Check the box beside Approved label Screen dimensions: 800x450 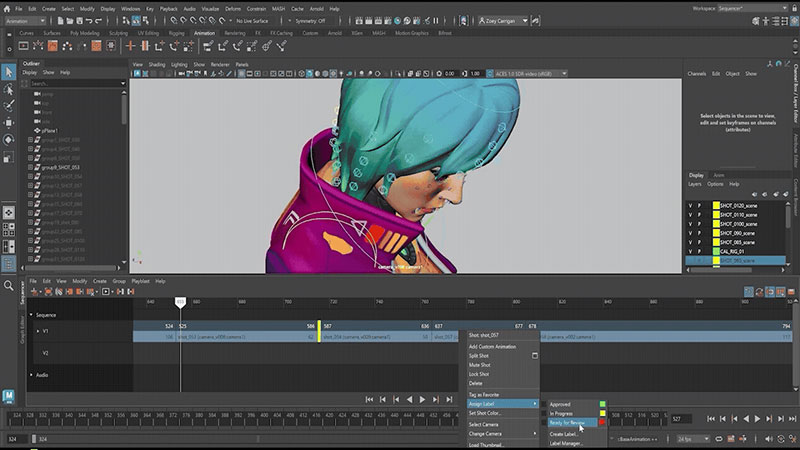click(544, 404)
